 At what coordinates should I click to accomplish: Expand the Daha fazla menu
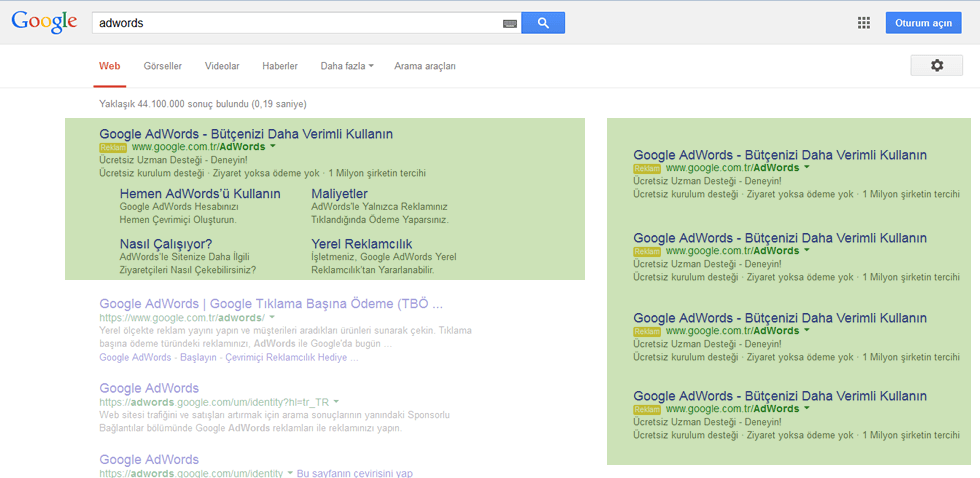click(347, 66)
